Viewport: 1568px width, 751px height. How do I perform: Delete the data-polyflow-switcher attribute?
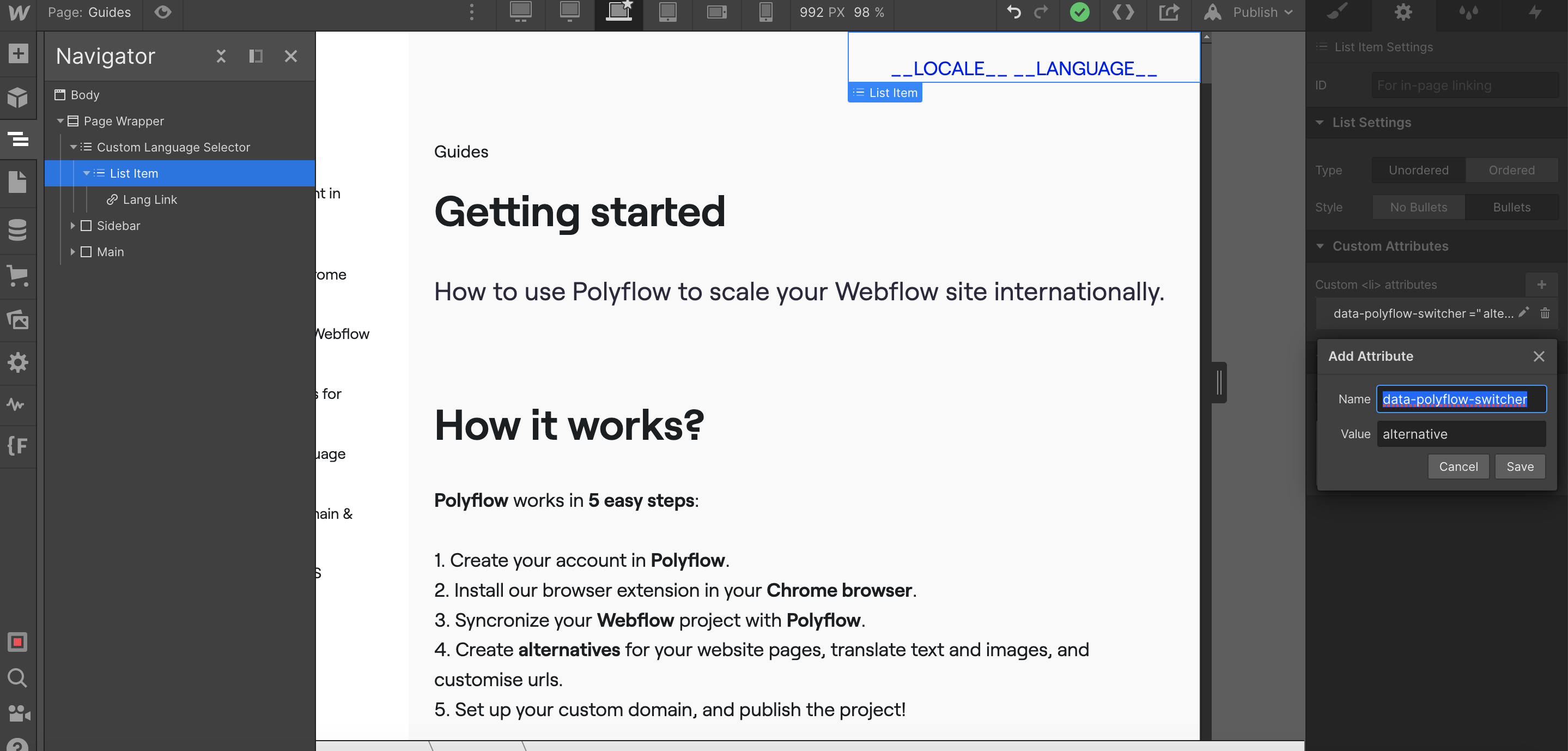coord(1545,313)
